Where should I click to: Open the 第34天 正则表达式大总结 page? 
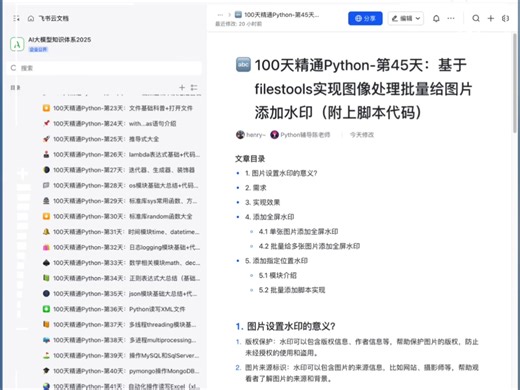pyautogui.click(x=127, y=278)
